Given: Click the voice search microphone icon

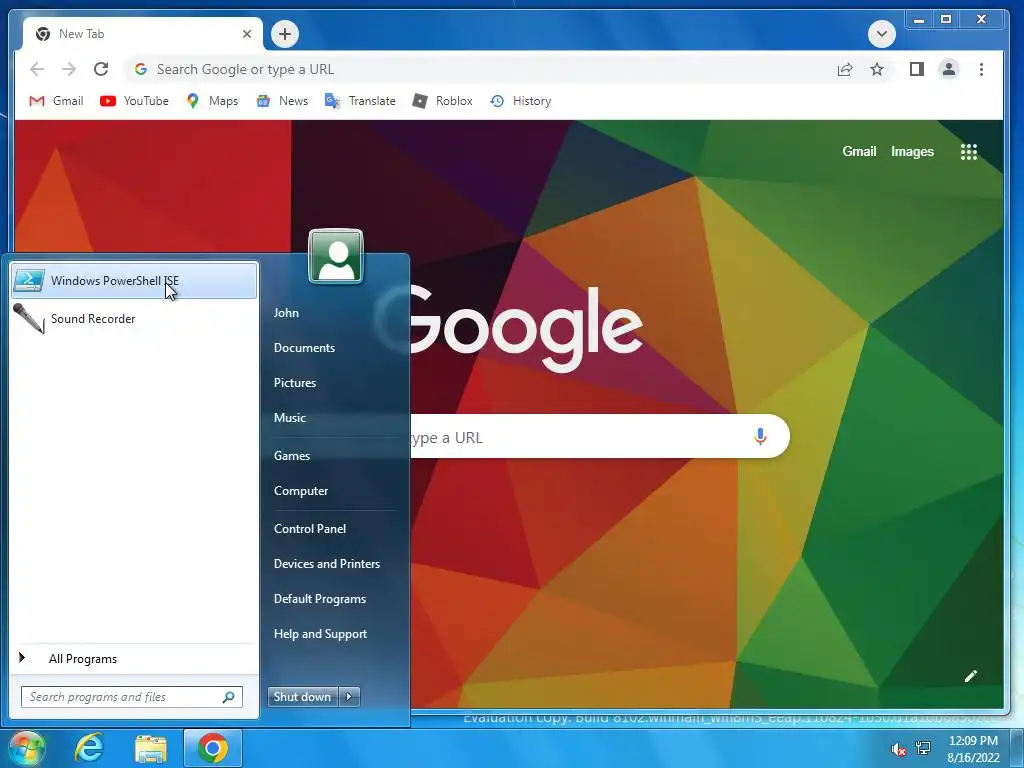Looking at the screenshot, I should tap(760, 436).
